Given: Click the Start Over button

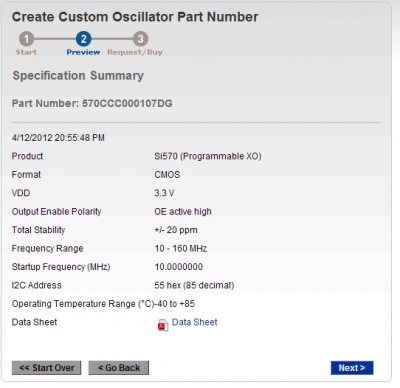Looking at the screenshot, I should (46, 368).
